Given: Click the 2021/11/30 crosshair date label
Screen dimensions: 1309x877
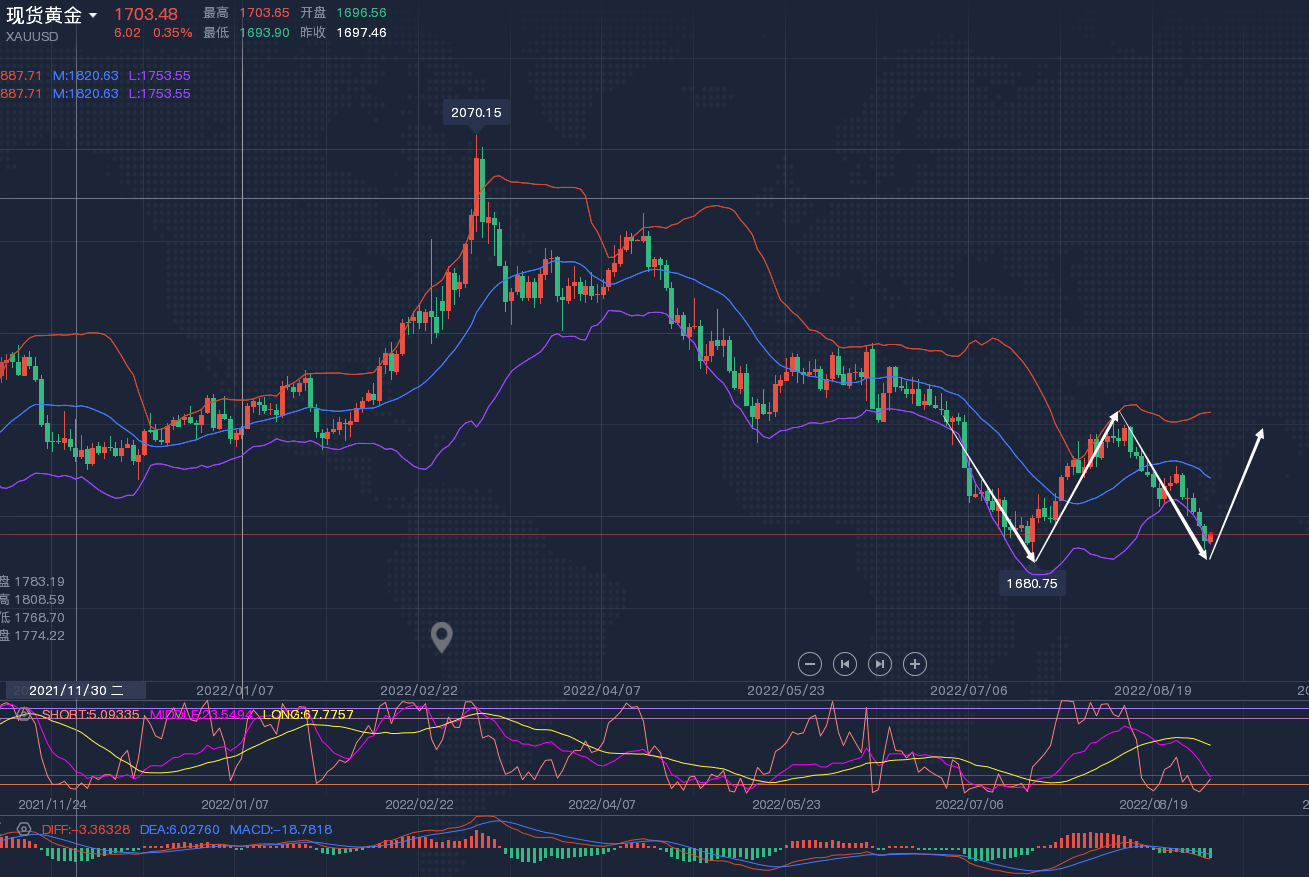Looking at the screenshot, I should point(76,690).
